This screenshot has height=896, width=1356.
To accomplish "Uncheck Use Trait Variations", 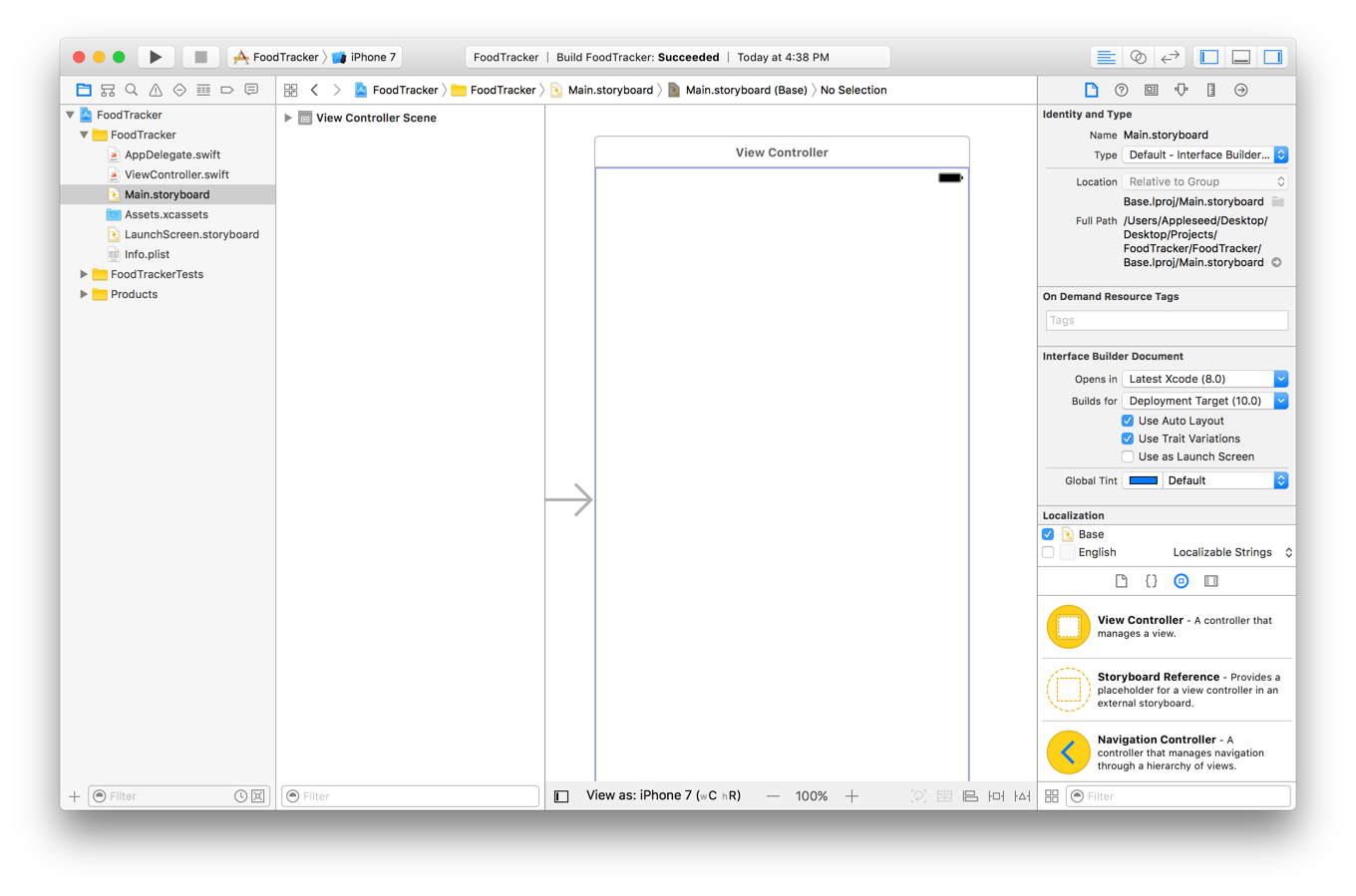I will 1128,439.
